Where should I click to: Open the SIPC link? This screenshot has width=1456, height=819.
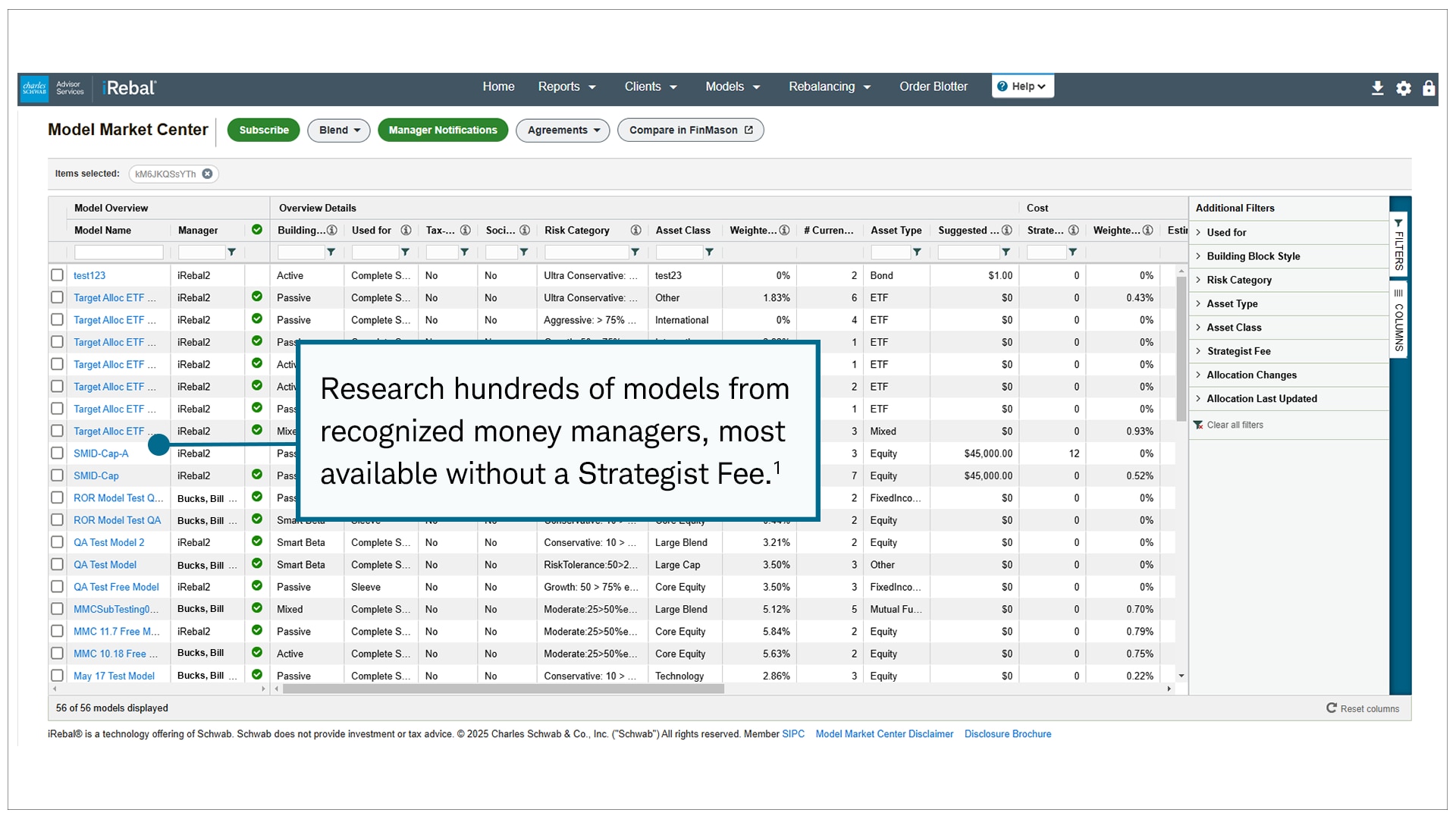[x=793, y=734]
